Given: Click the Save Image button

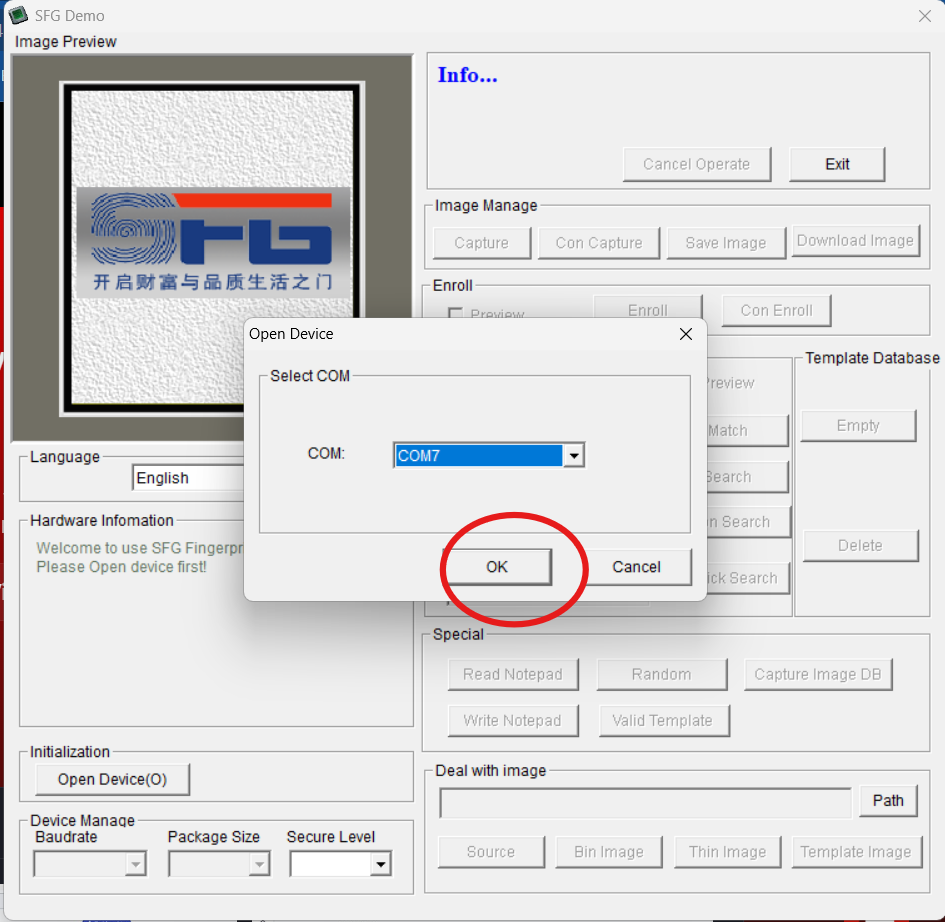Looking at the screenshot, I should pyautogui.click(x=726, y=243).
